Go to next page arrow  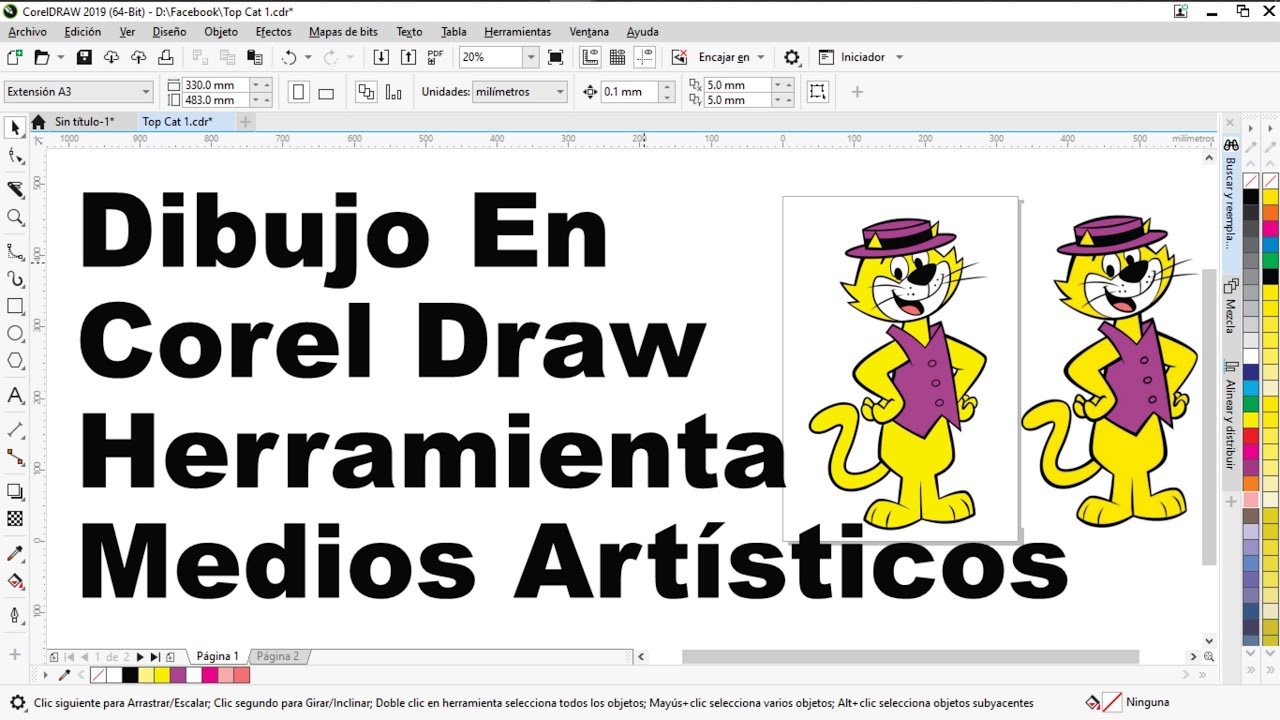point(140,657)
